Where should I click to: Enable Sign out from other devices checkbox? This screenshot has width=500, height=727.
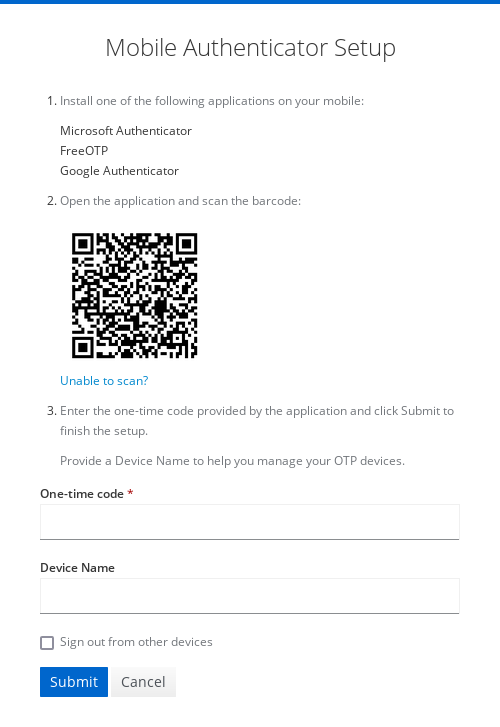[47, 643]
